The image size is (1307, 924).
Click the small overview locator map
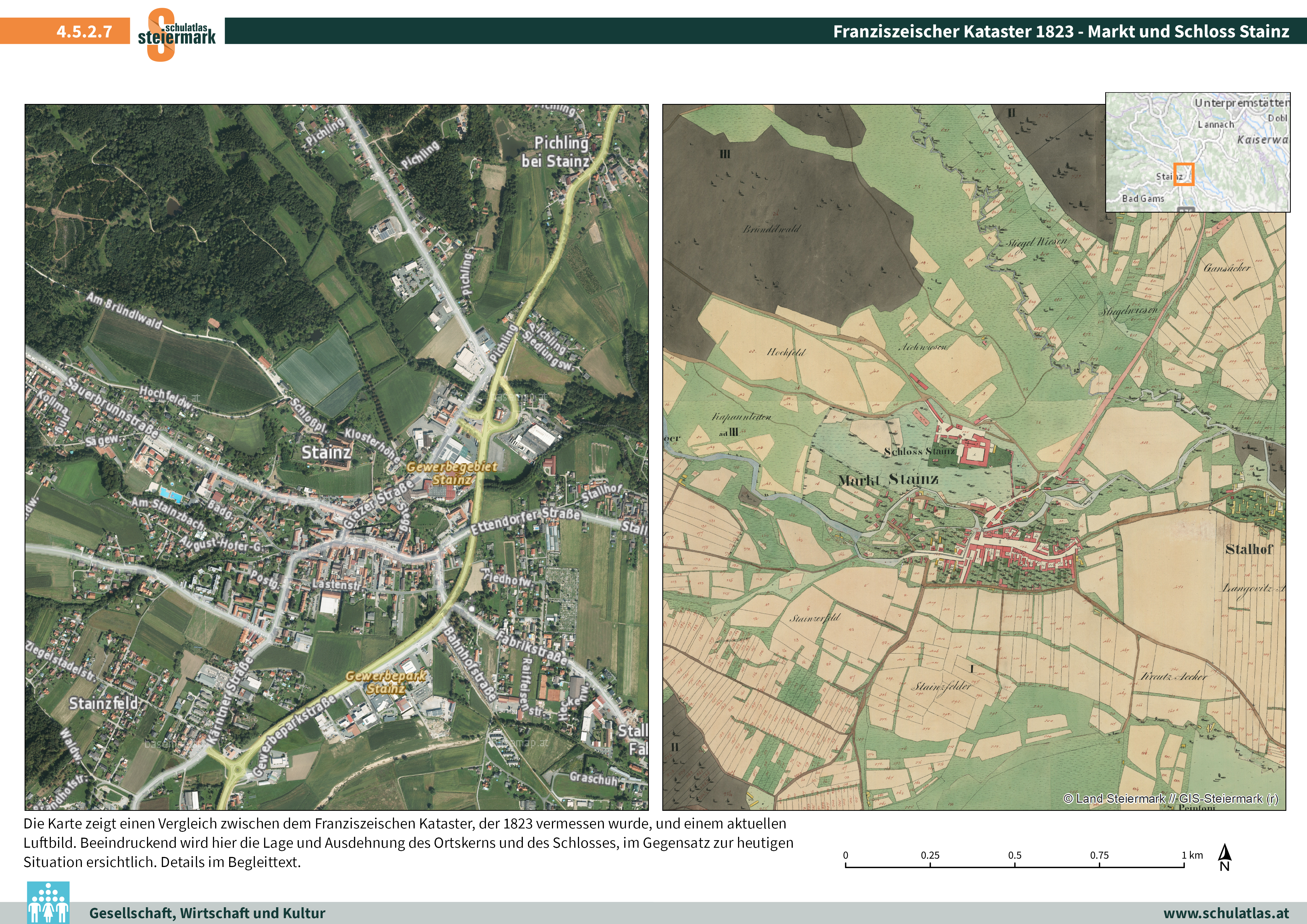pos(1198,152)
